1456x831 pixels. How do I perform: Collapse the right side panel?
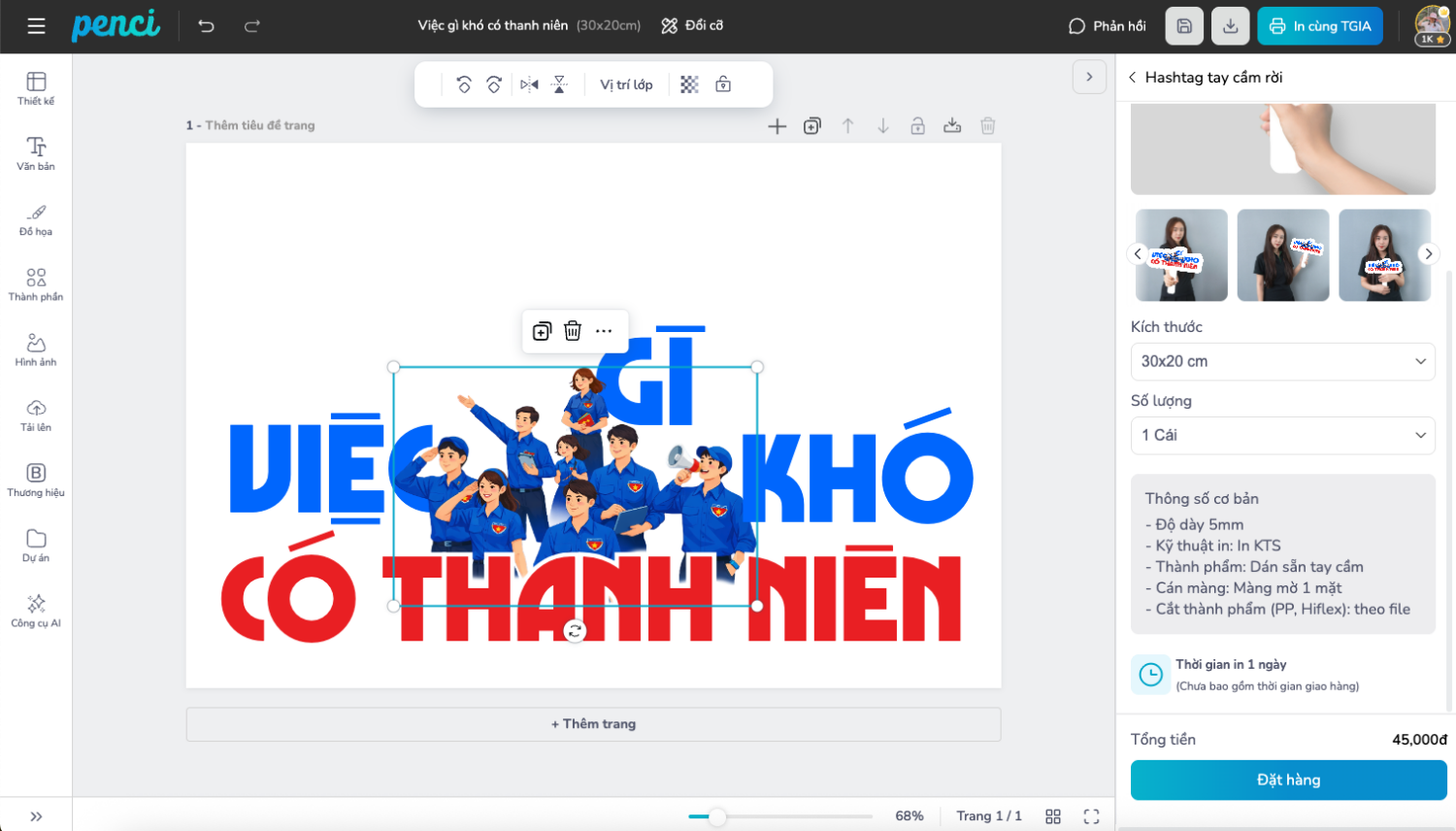click(1089, 77)
